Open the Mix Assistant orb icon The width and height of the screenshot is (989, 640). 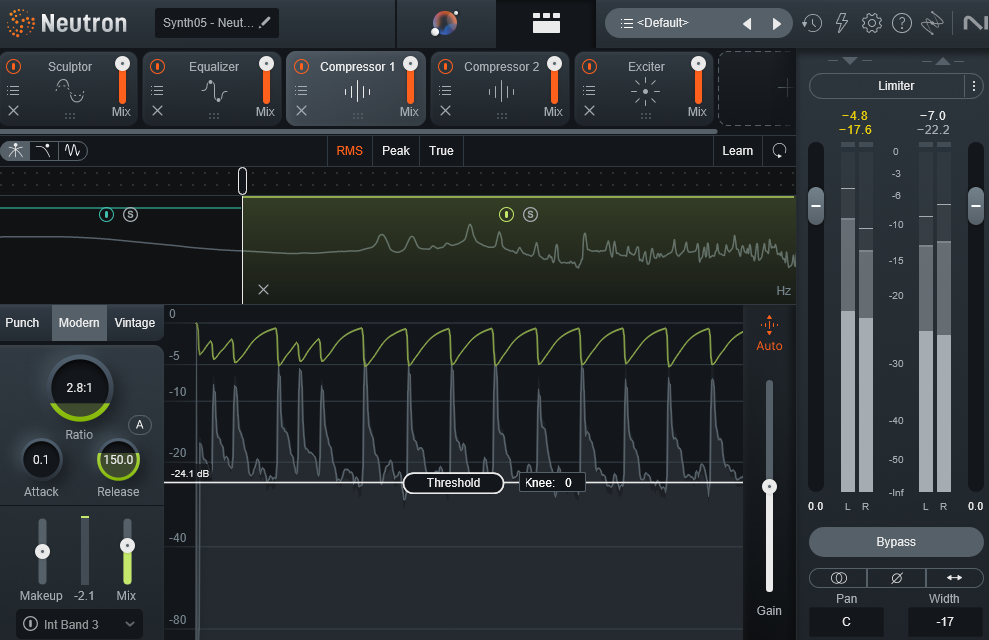(445, 23)
